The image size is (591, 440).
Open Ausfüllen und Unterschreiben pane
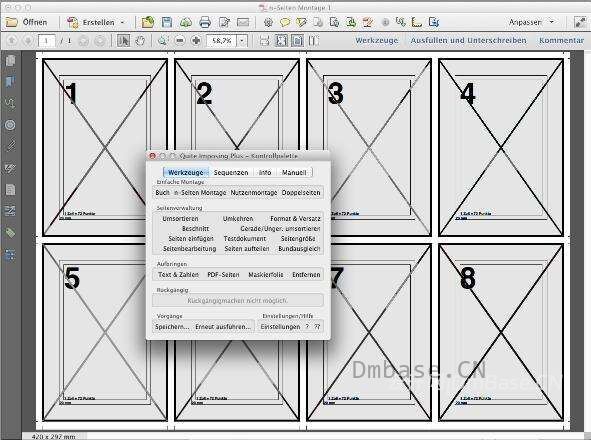point(468,40)
